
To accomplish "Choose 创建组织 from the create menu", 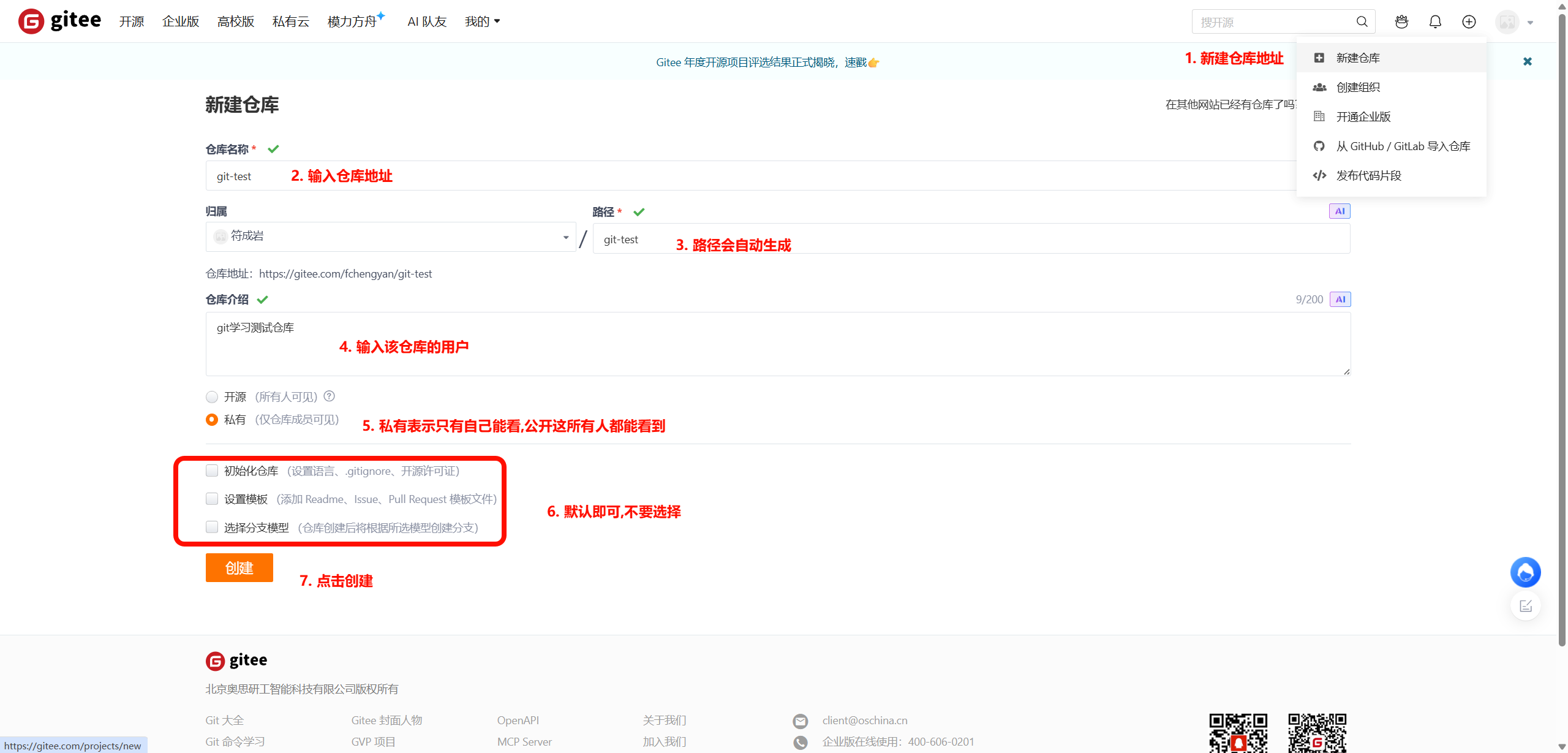I will 1358,87.
